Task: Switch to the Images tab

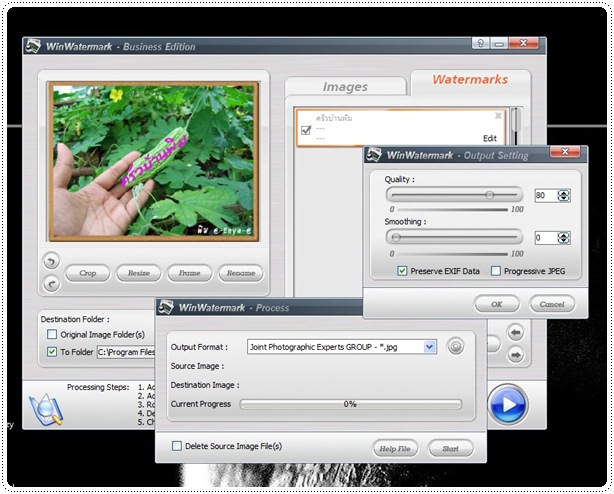Action: pyautogui.click(x=345, y=87)
